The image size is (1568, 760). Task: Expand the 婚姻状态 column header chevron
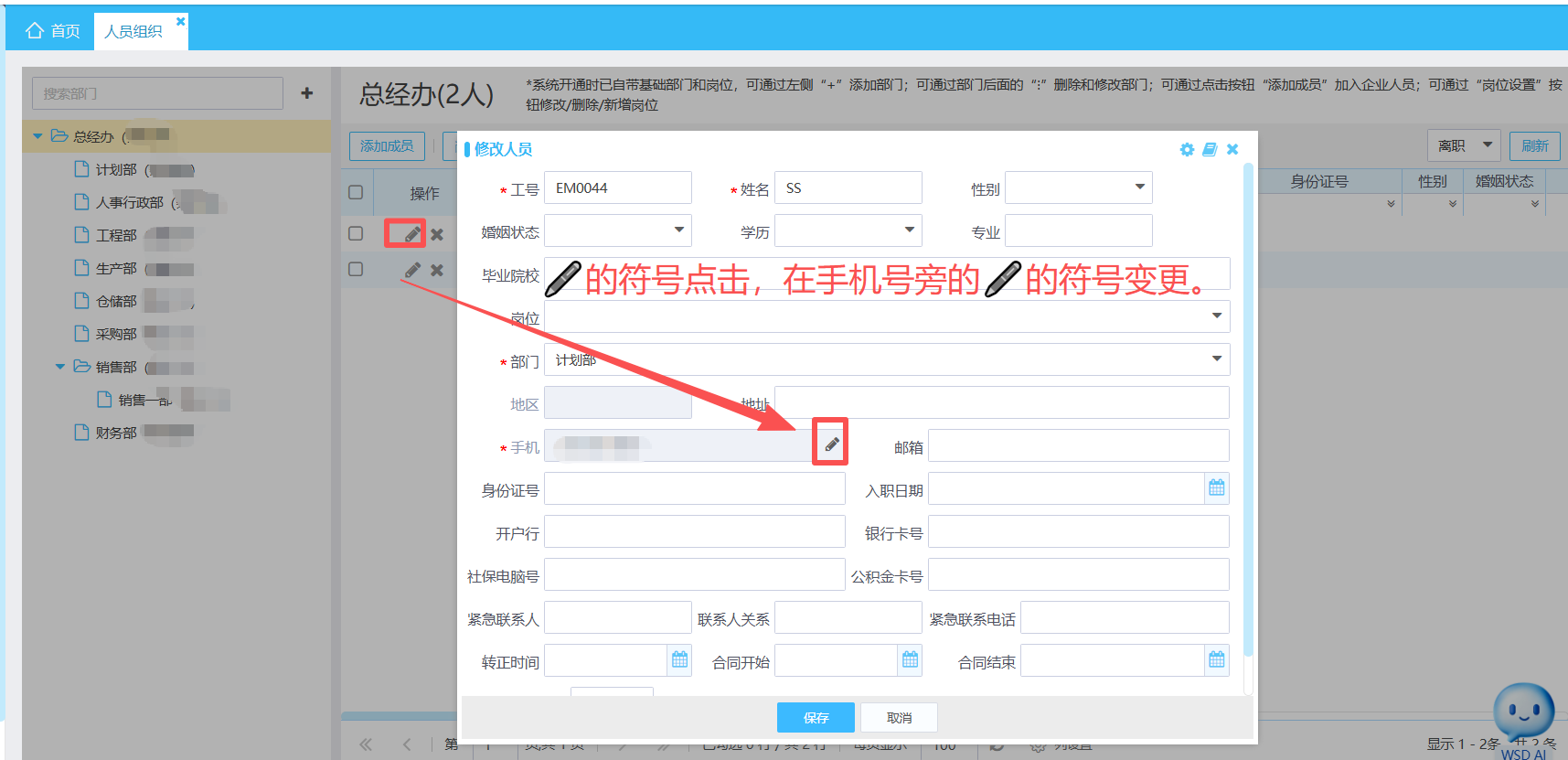click(x=1535, y=204)
